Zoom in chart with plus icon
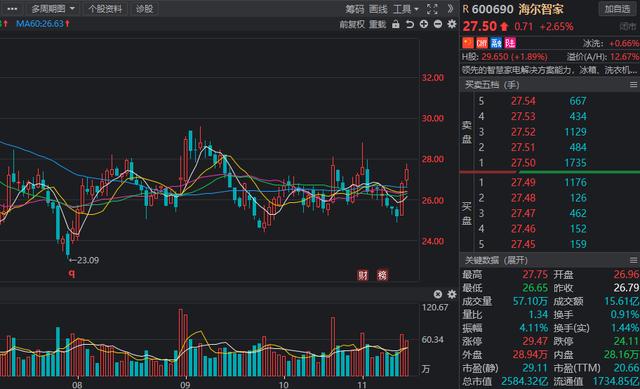640x389 pixels. 424,24
